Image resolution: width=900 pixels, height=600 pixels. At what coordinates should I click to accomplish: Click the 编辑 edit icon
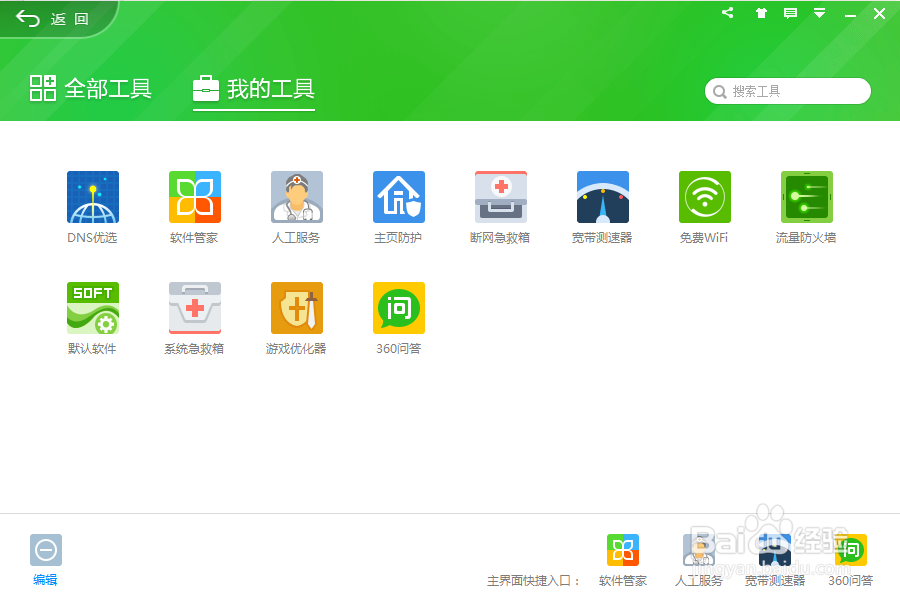click(46, 550)
